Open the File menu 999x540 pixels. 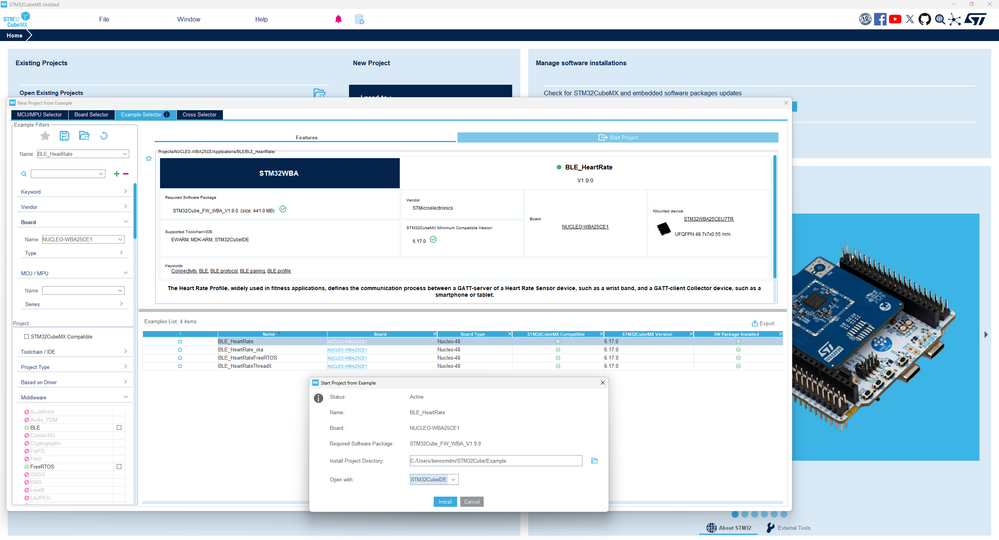104,19
